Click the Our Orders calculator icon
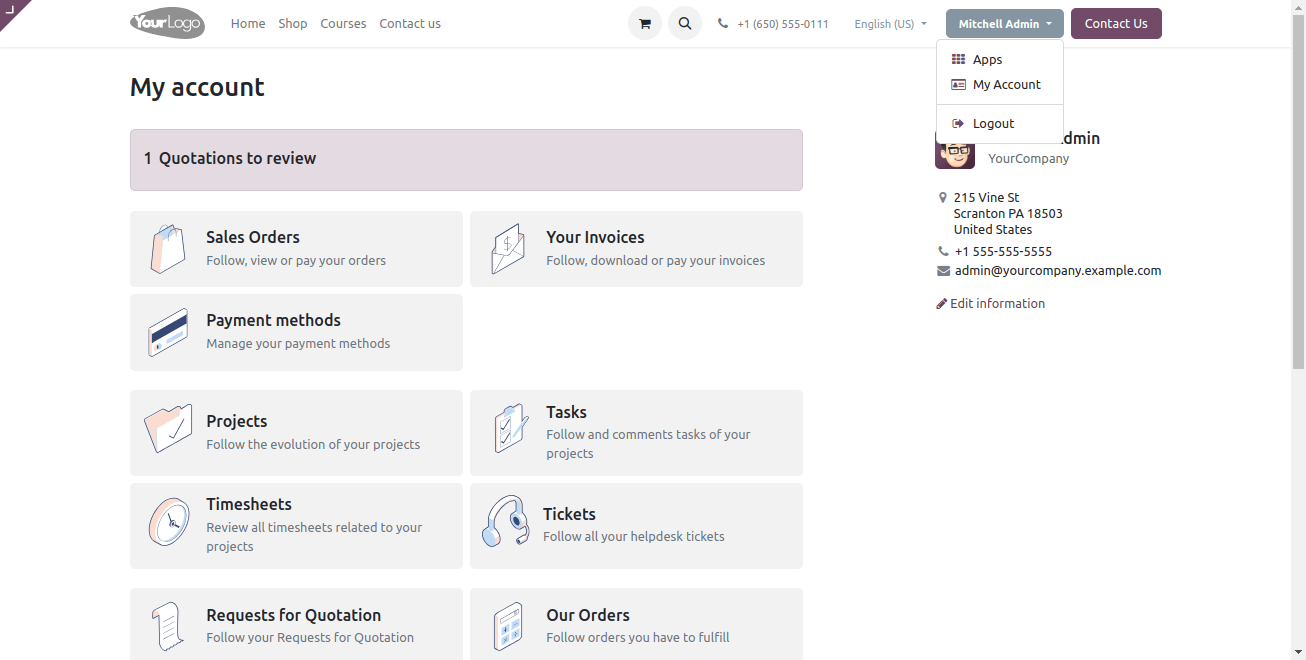 click(509, 627)
